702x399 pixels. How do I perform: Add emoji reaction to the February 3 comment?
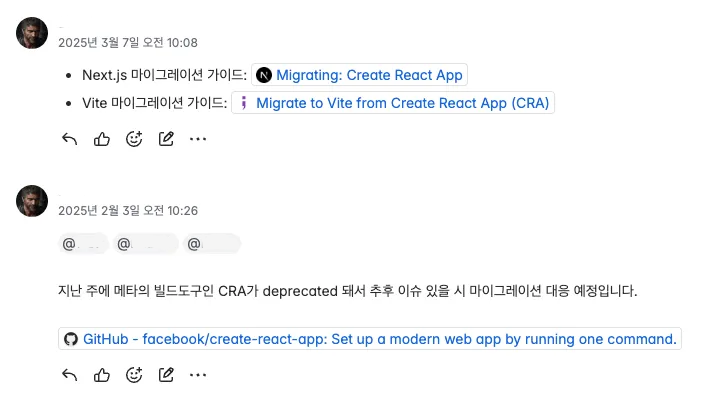pos(134,375)
